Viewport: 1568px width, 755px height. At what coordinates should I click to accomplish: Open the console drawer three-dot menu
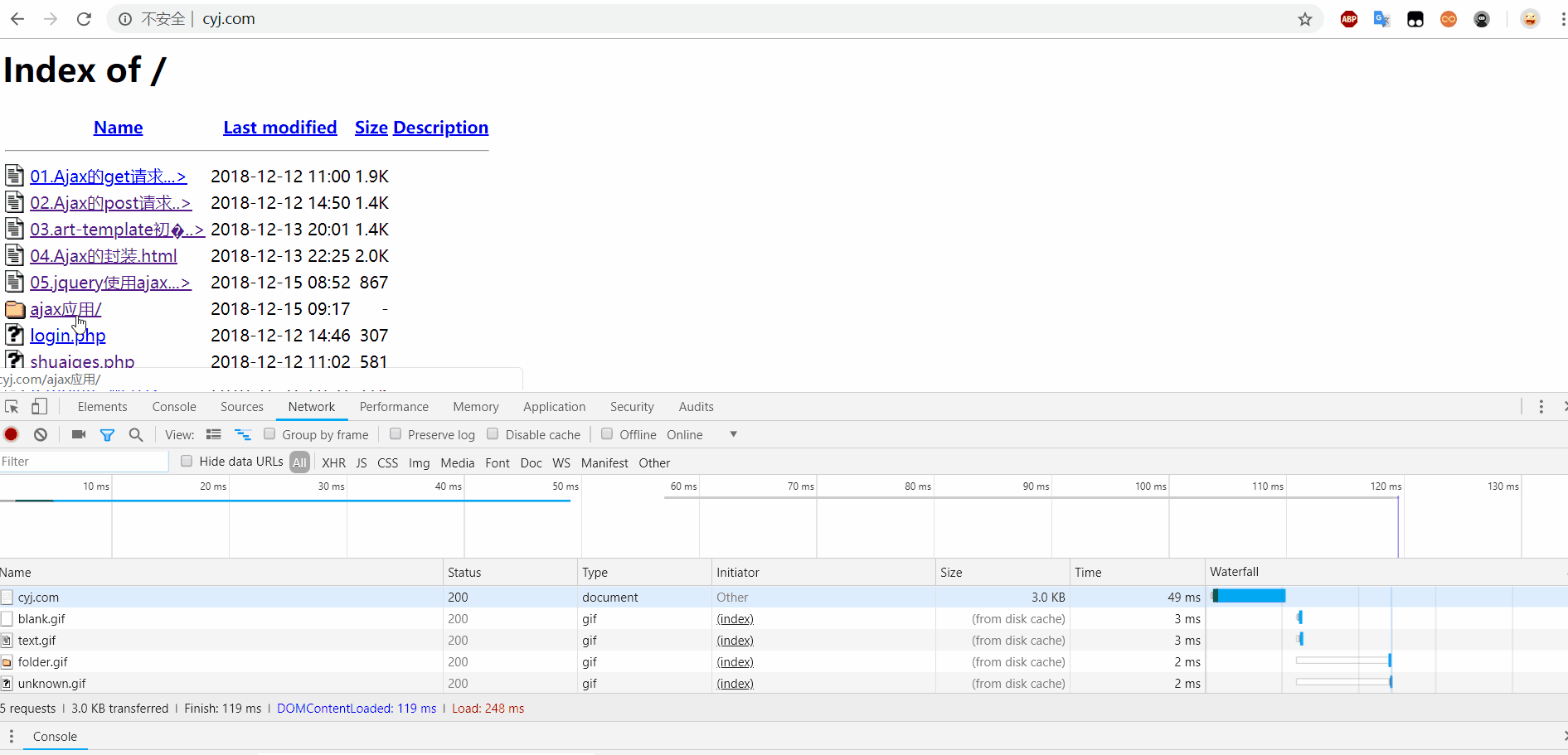point(12,737)
